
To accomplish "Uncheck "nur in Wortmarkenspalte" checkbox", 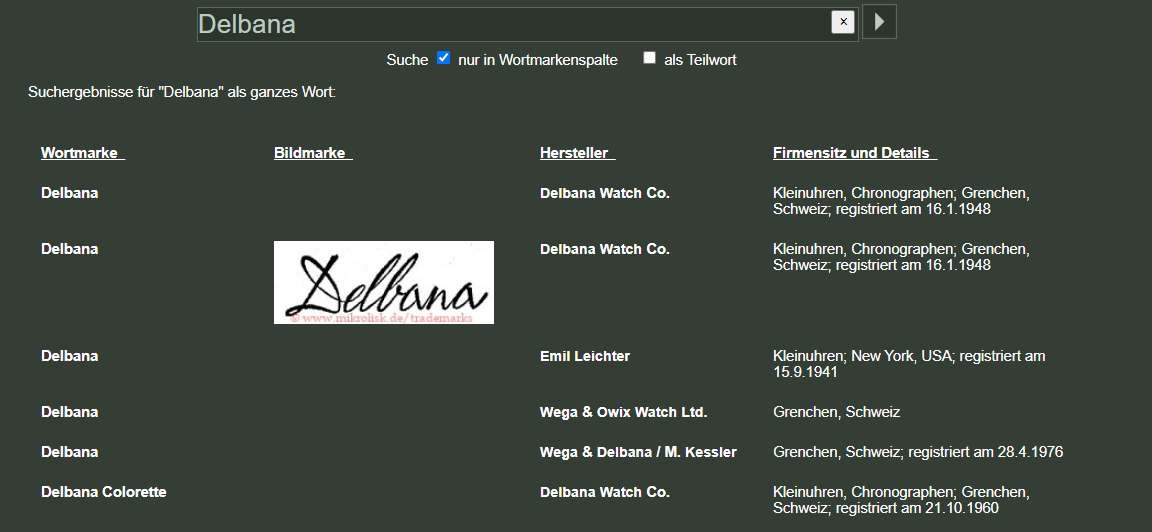I will [x=443, y=58].
